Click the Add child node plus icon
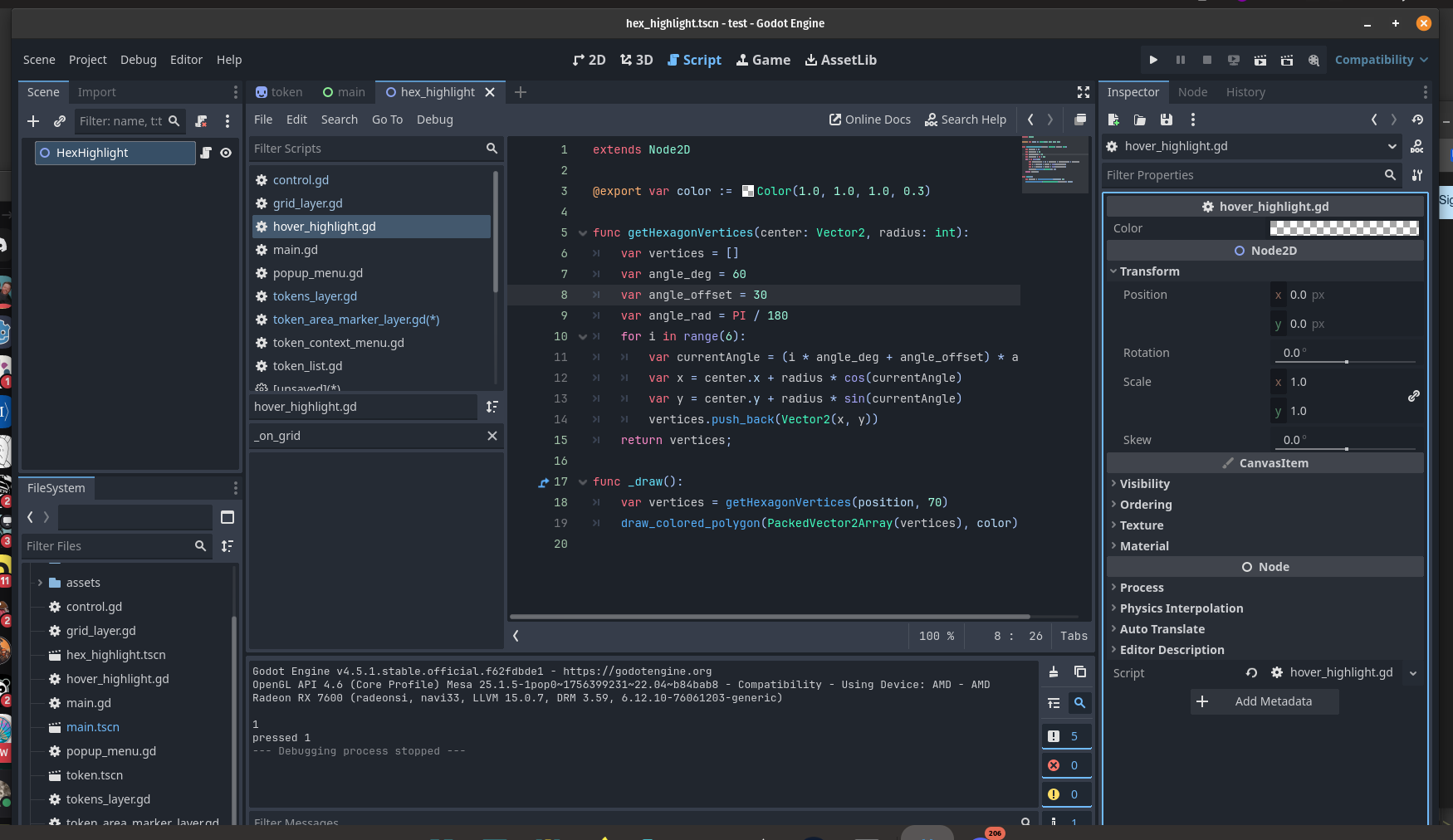 pyautogui.click(x=33, y=121)
